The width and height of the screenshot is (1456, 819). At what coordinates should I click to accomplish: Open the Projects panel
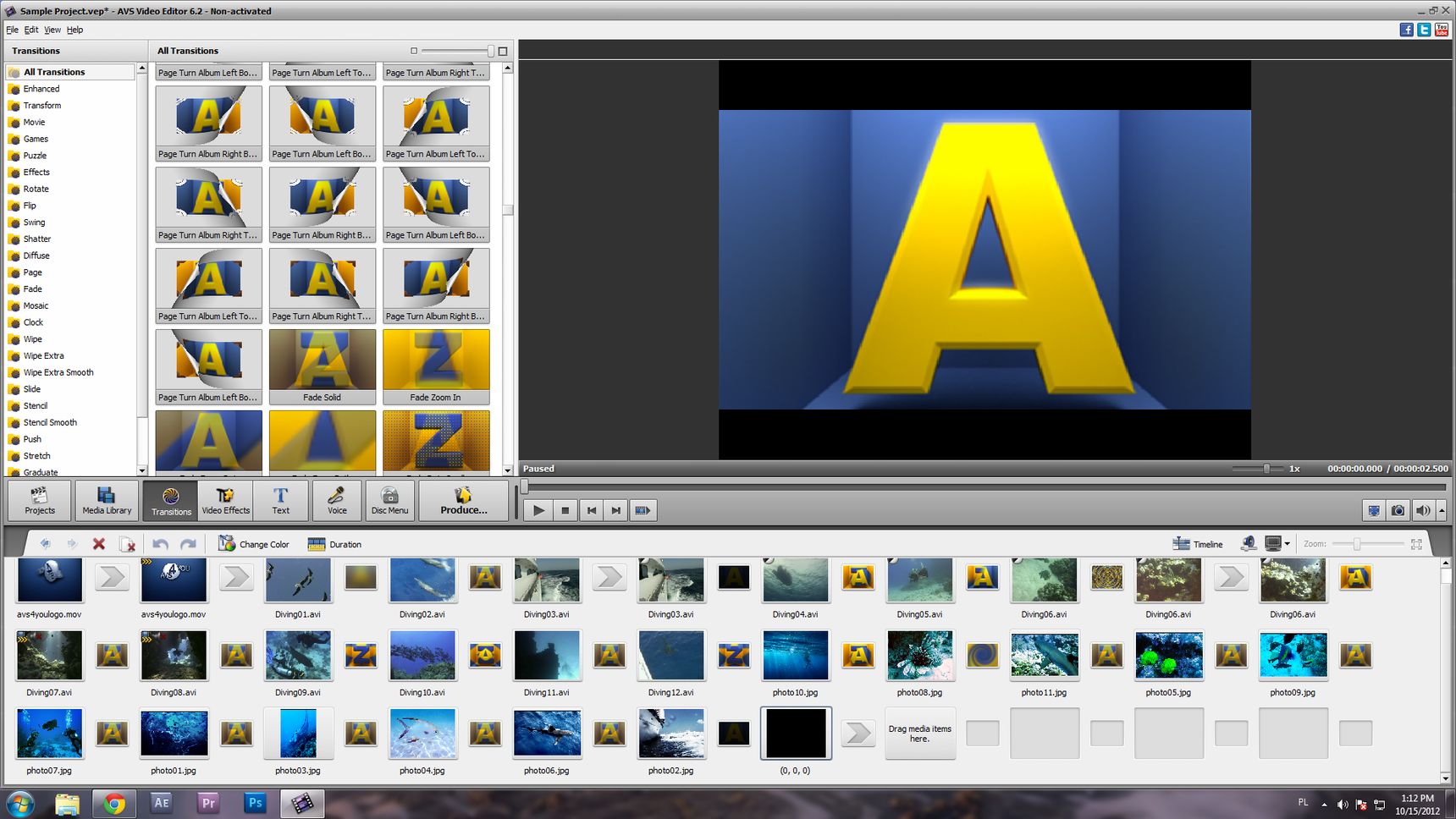pos(40,500)
